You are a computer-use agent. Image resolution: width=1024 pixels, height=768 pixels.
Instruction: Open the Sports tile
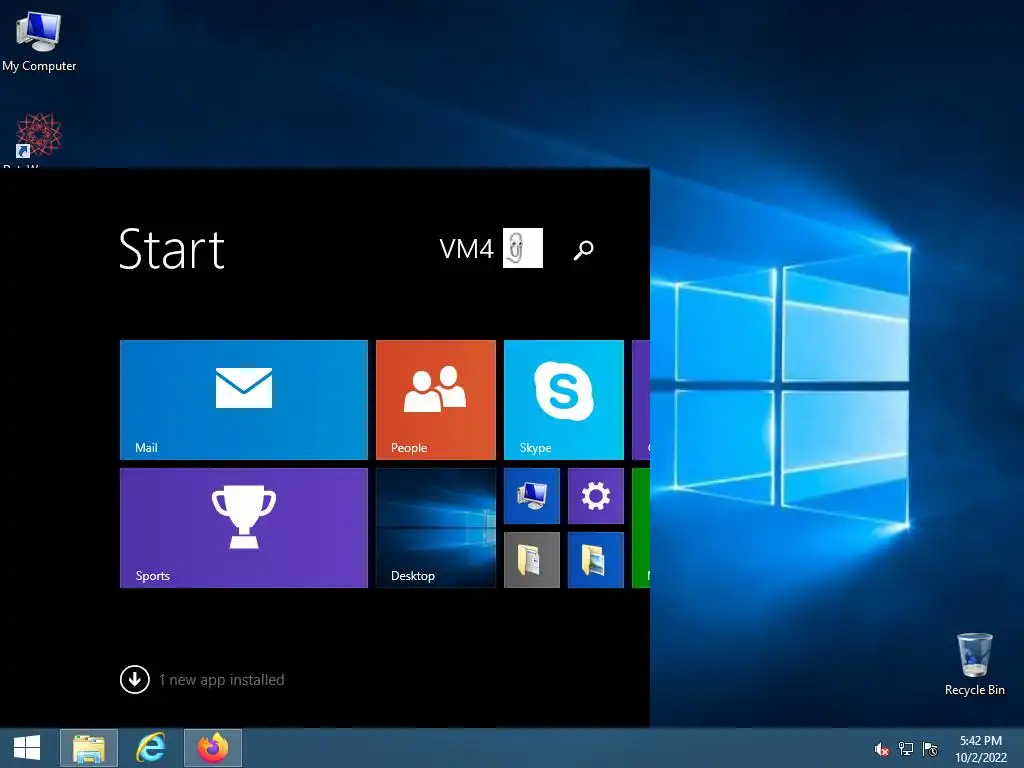(x=244, y=528)
